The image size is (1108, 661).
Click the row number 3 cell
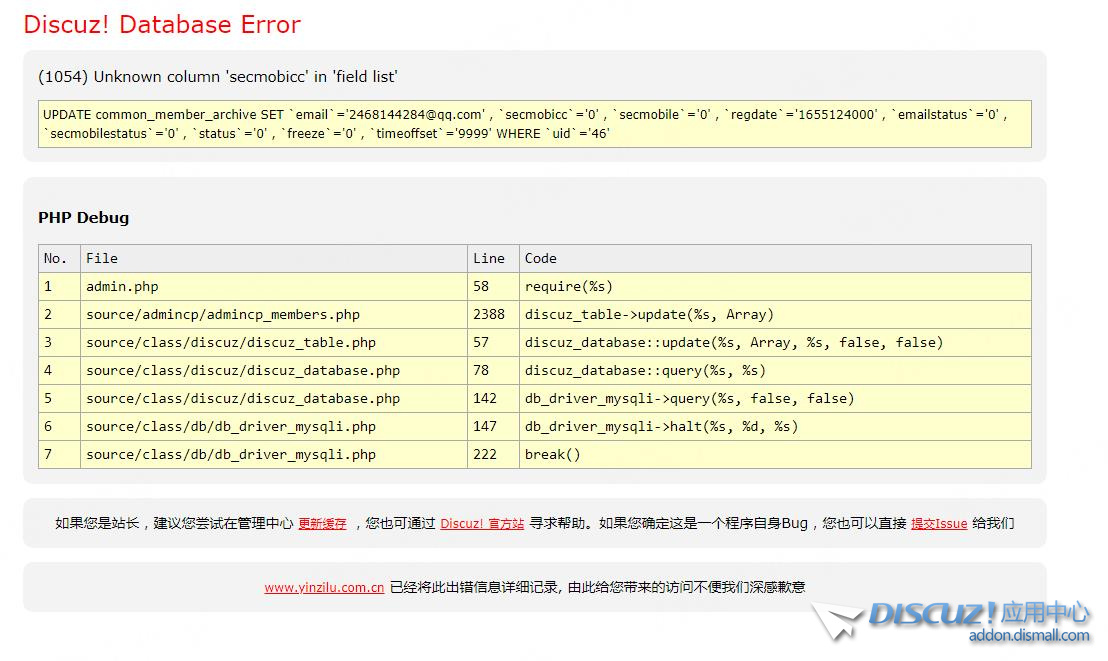(59, 342)
